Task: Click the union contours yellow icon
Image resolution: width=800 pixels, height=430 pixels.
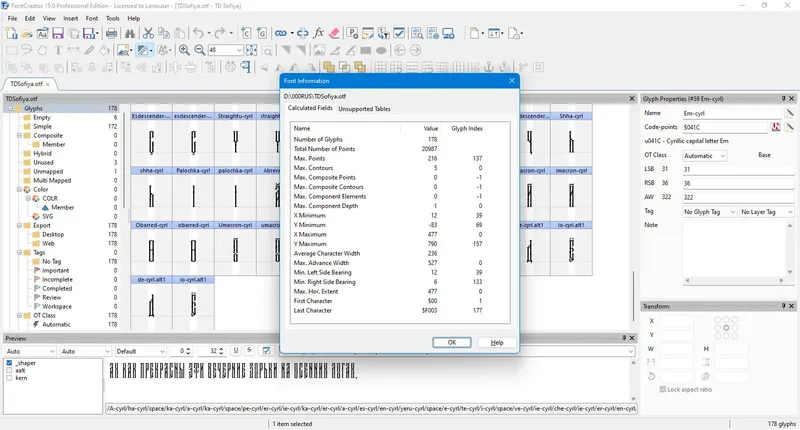Action: [x=329, y=67]
